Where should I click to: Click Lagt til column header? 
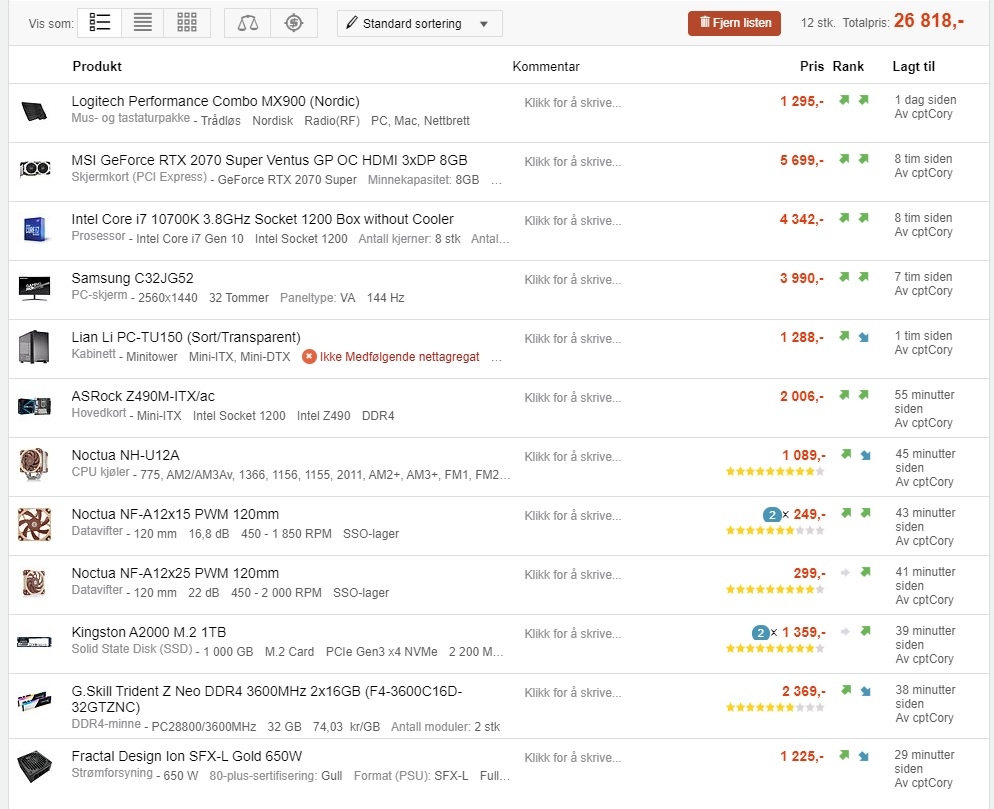point(913,67)
